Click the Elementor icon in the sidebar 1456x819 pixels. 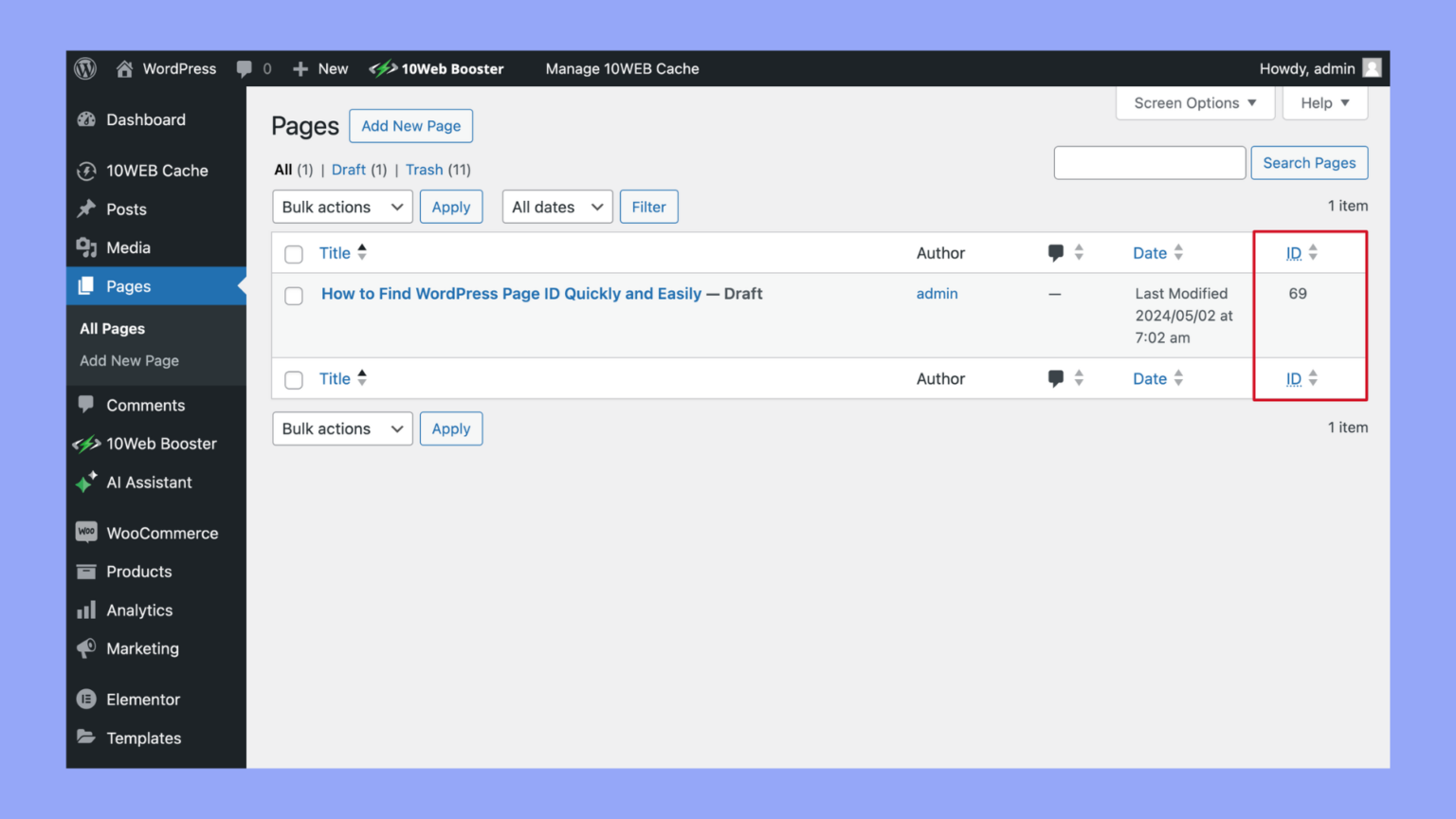[86, 699]
